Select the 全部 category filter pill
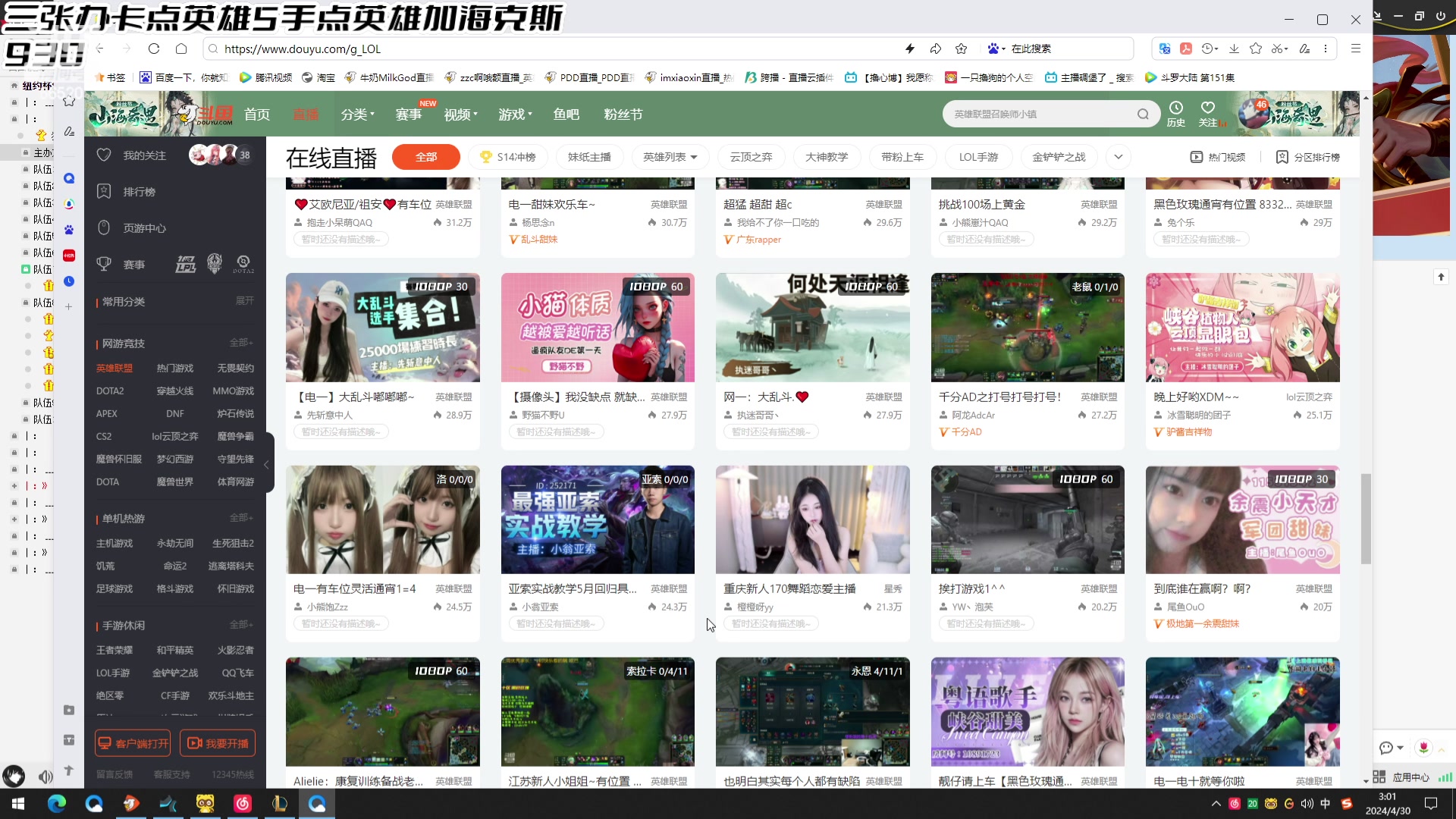This screenshot has height=819, width=1456. point(425,157)
